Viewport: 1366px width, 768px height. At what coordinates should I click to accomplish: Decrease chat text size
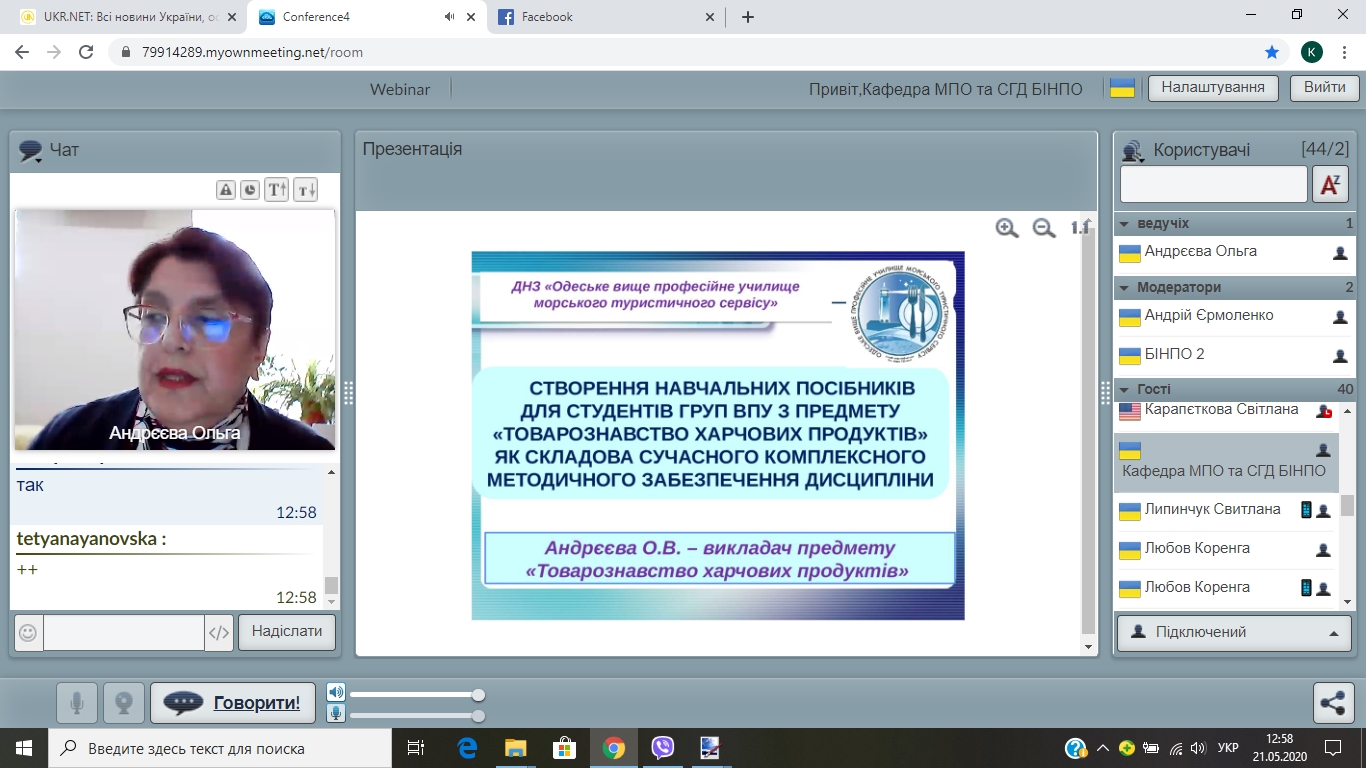305,189
